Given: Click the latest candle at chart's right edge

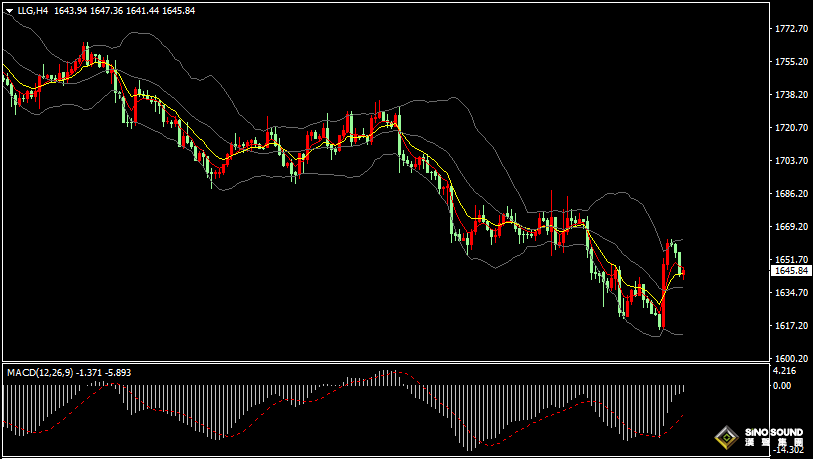Looking at the screenshot, I should [x=684, y=273].
